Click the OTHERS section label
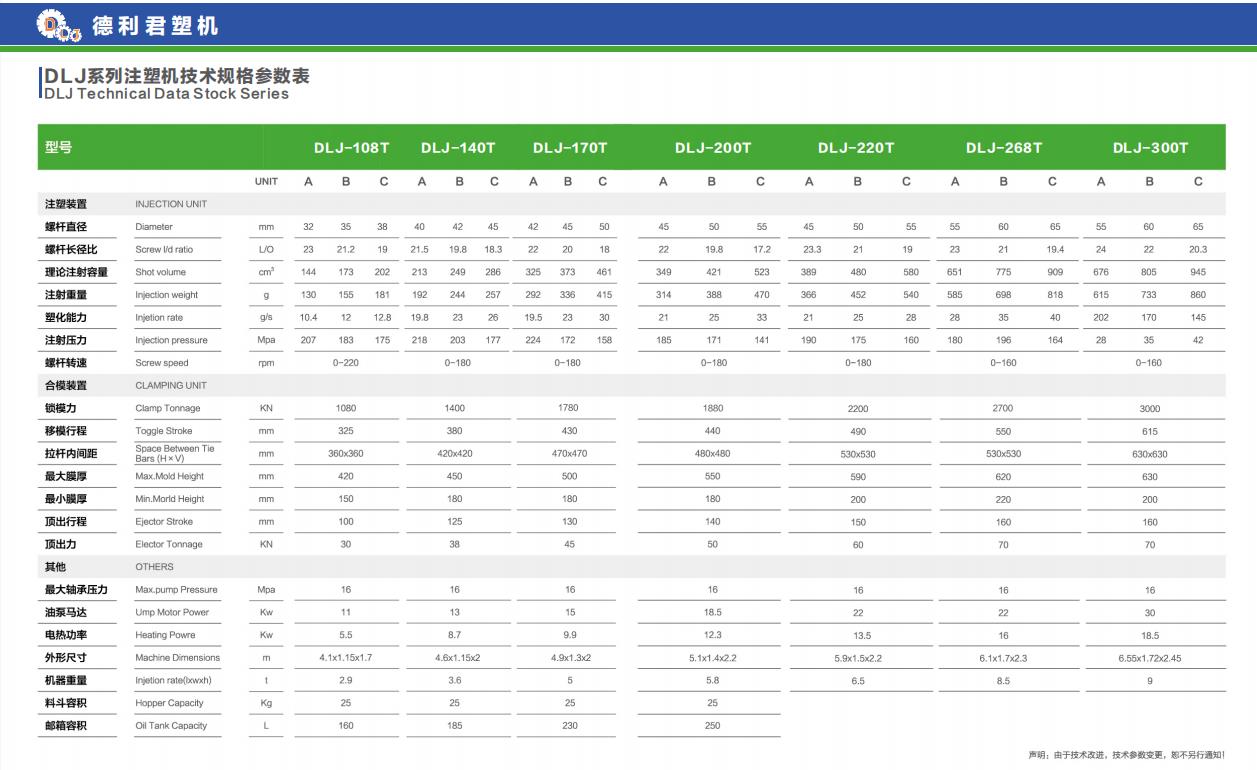 (x=153, y=567)
